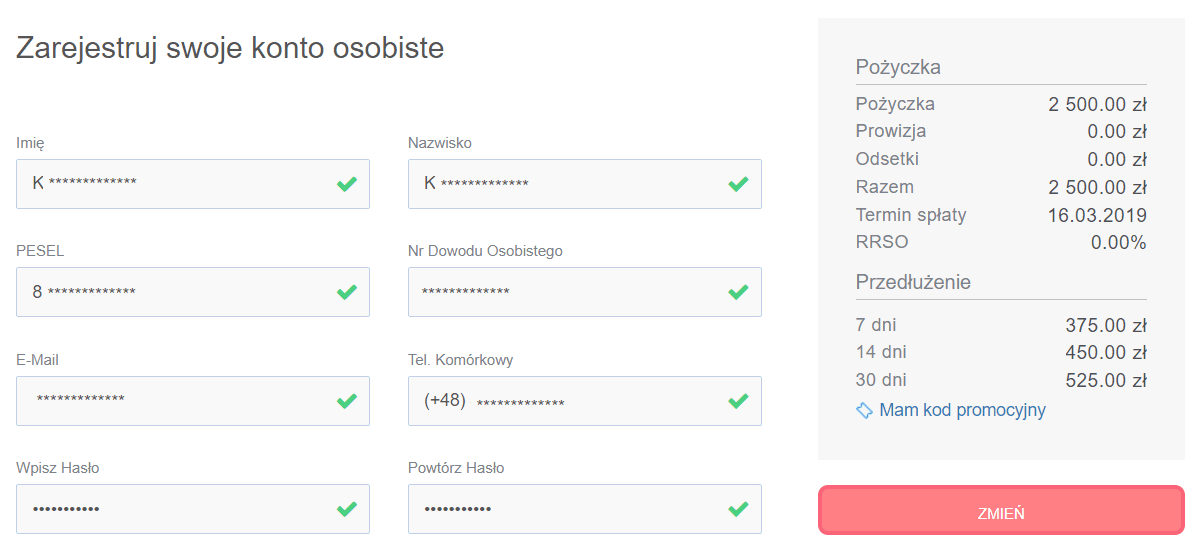Click the green checkmark in E-Mail field
The width and height of the screenshot is (1201, 559).
point(346,401)
